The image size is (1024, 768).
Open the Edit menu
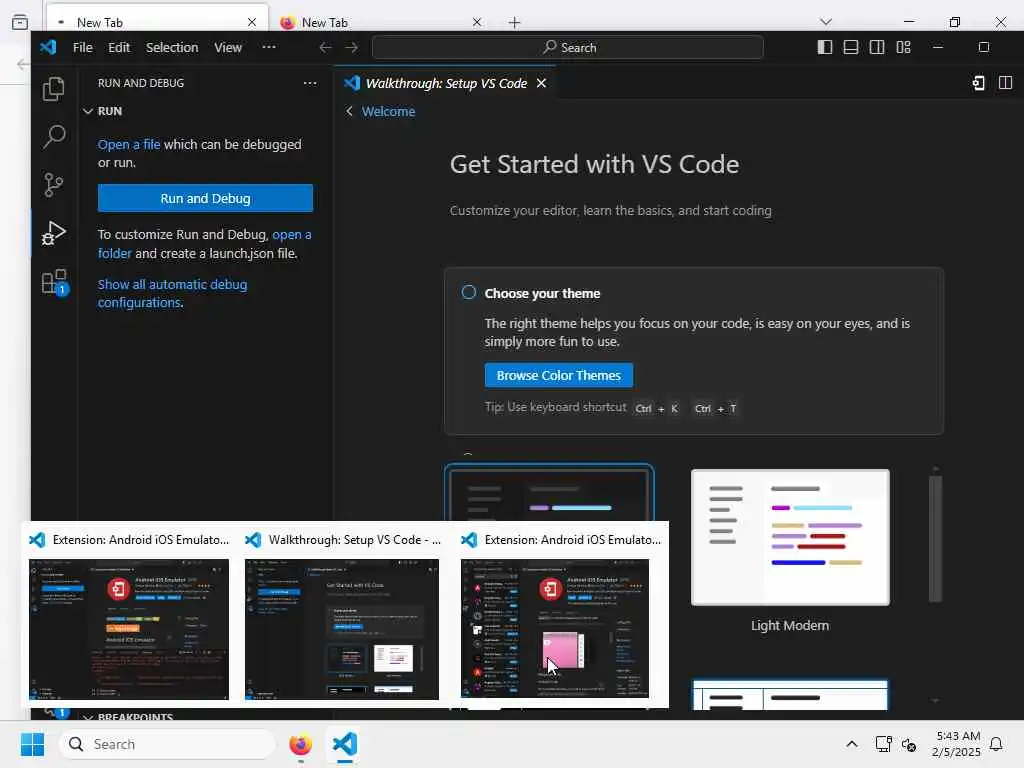pos(119,48)
